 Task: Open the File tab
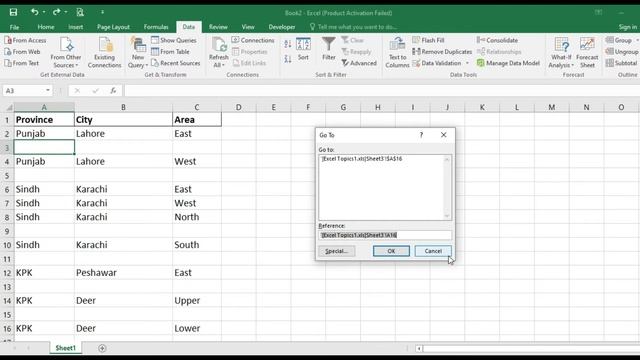point(14,27)
